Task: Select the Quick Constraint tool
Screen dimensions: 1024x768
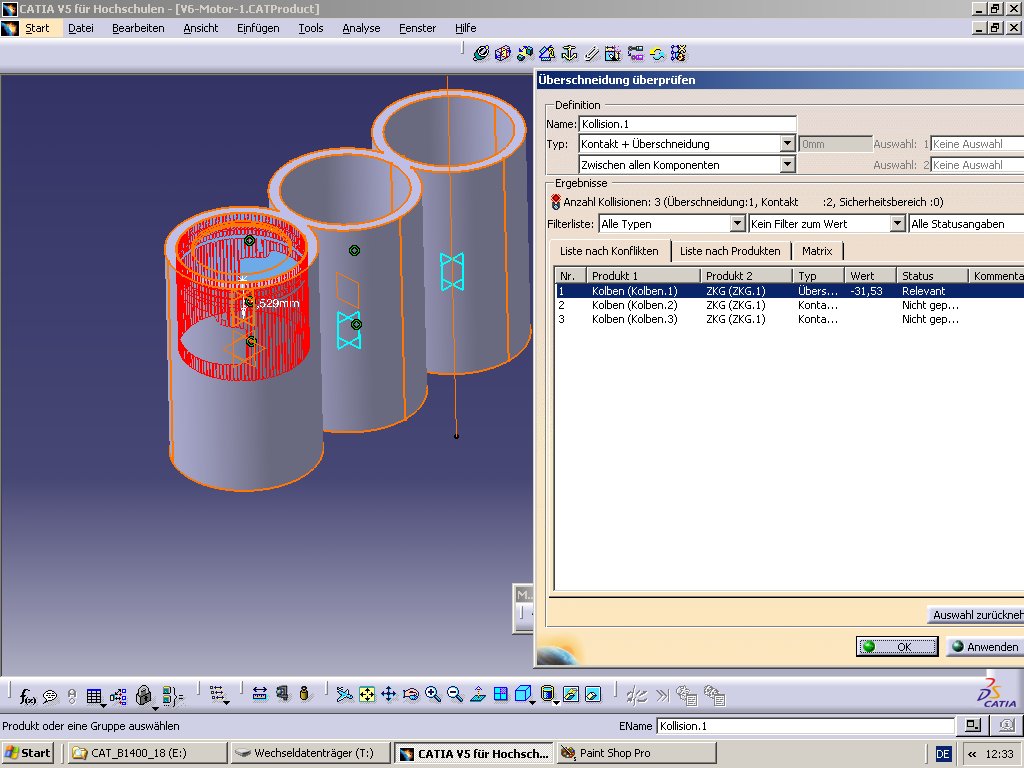Action: pos(613,54)
